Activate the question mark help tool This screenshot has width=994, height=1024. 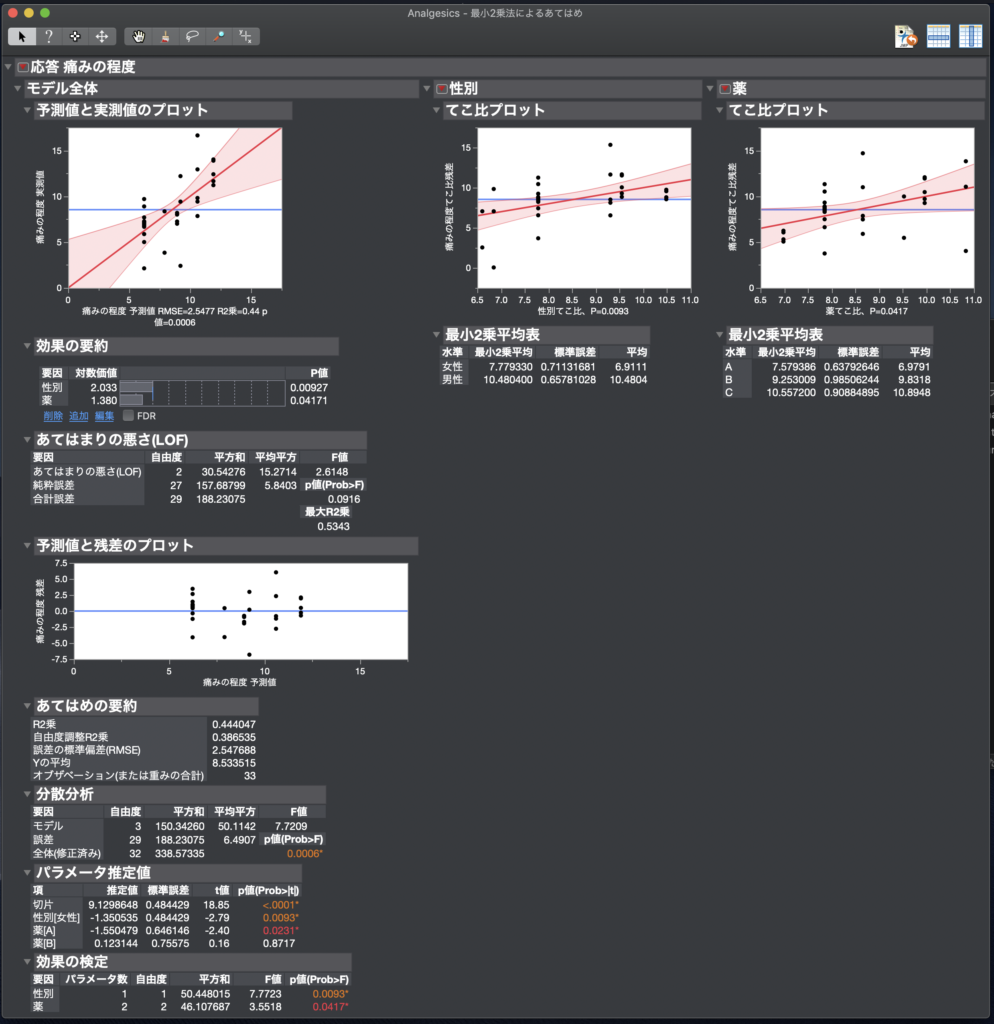point(48,36)
